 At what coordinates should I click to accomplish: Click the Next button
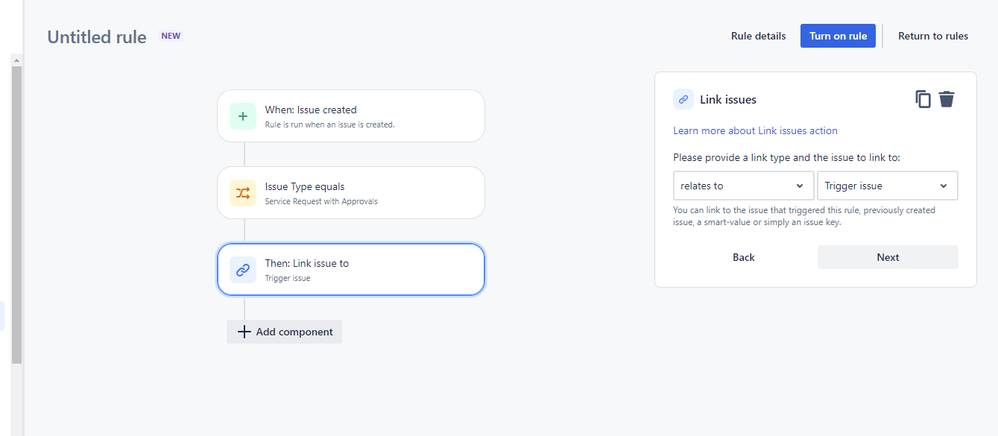[887, 257]
